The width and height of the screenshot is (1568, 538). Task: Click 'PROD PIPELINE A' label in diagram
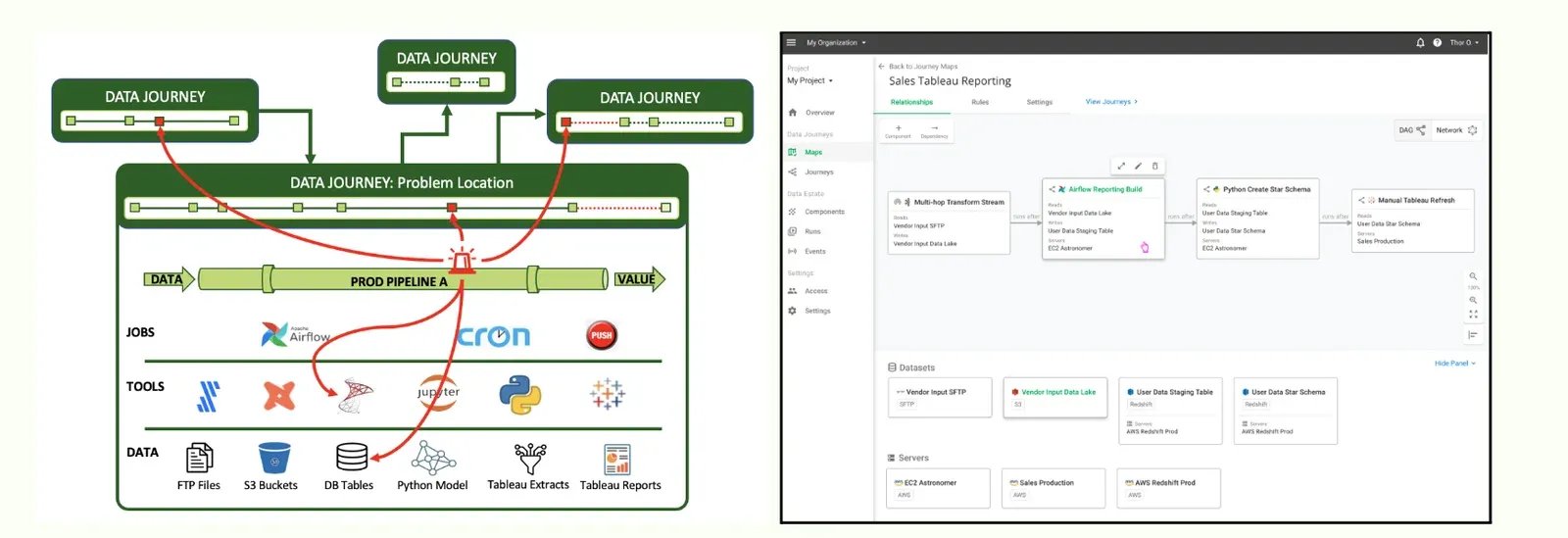[x=399, y=281]
